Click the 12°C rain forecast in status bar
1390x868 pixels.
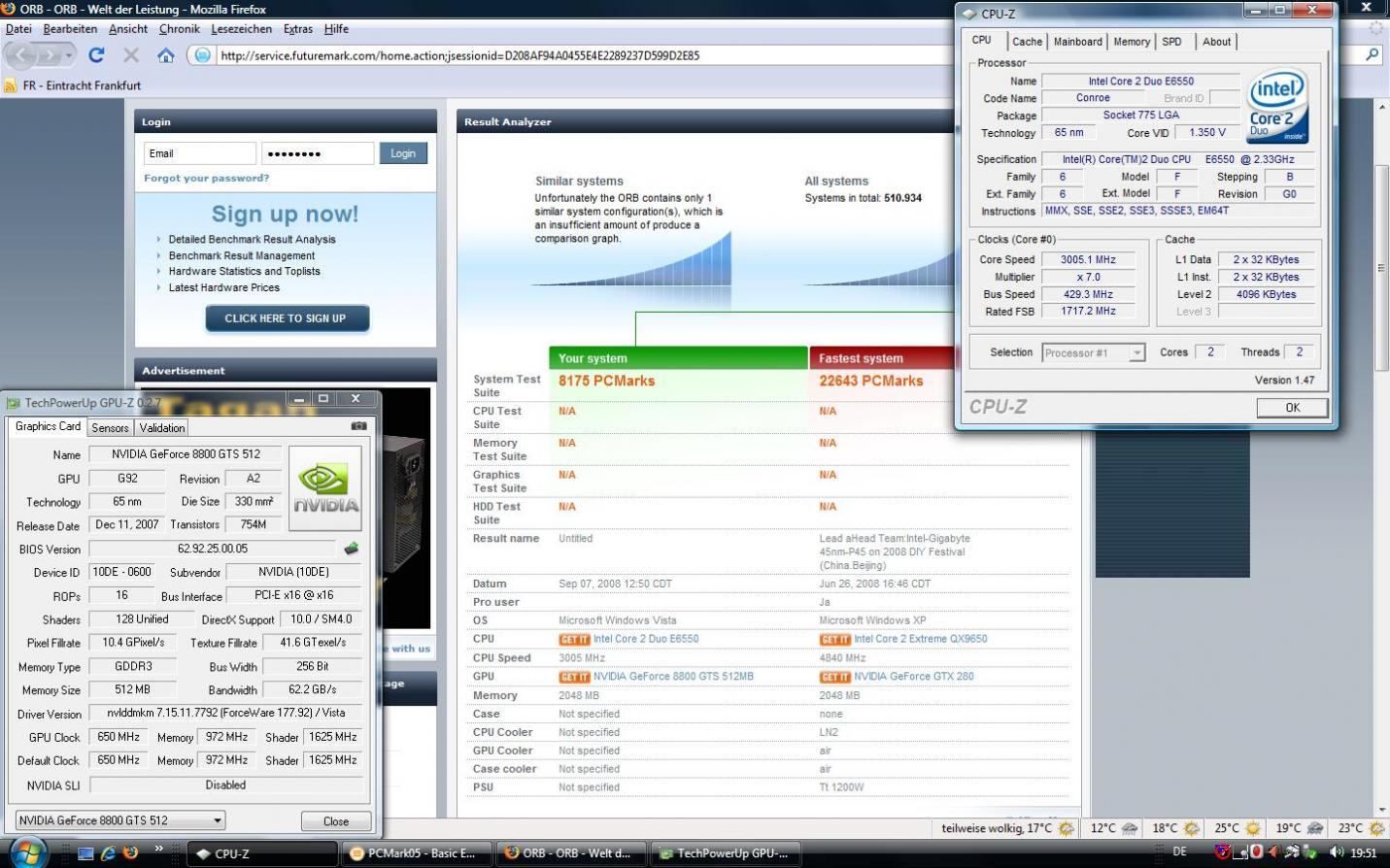tap(1114, 828)
